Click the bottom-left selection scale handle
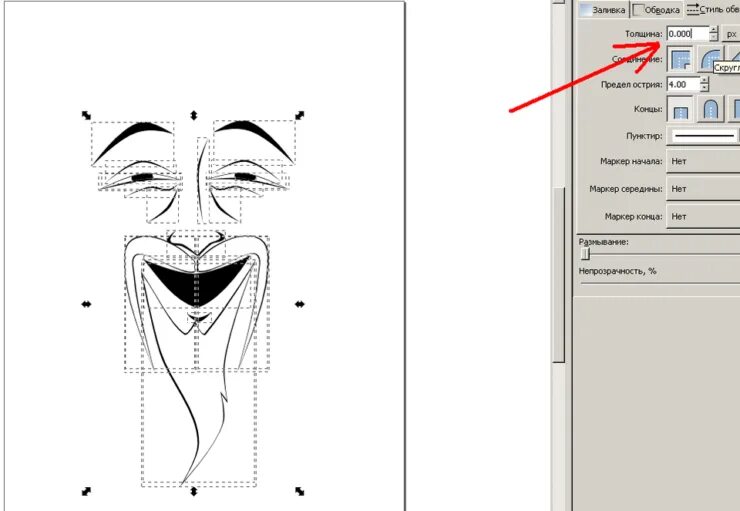This screenshot has width=740, height=511. [86, 491]
